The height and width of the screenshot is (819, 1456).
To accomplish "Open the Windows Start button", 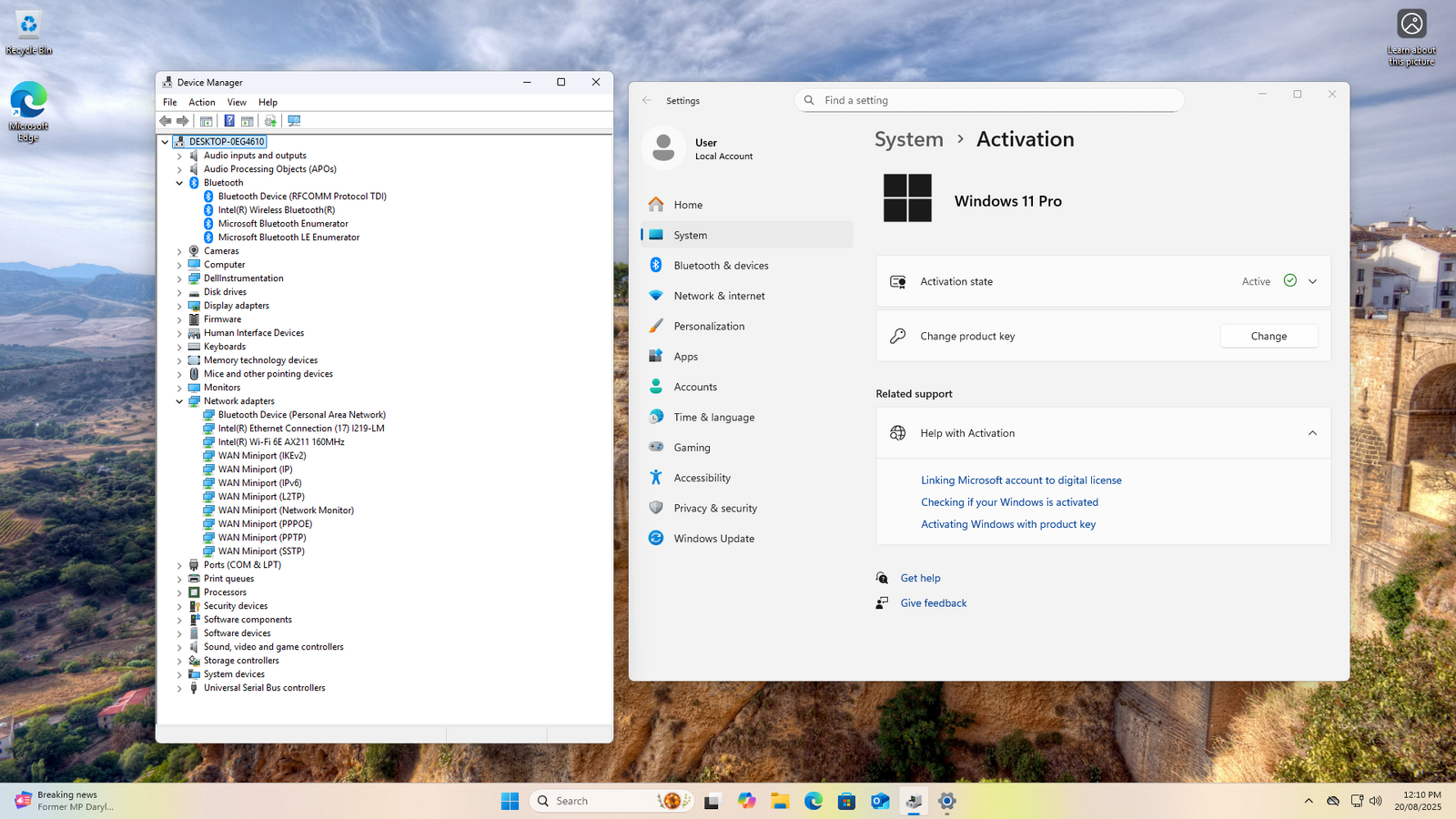I will pos(510,801).
